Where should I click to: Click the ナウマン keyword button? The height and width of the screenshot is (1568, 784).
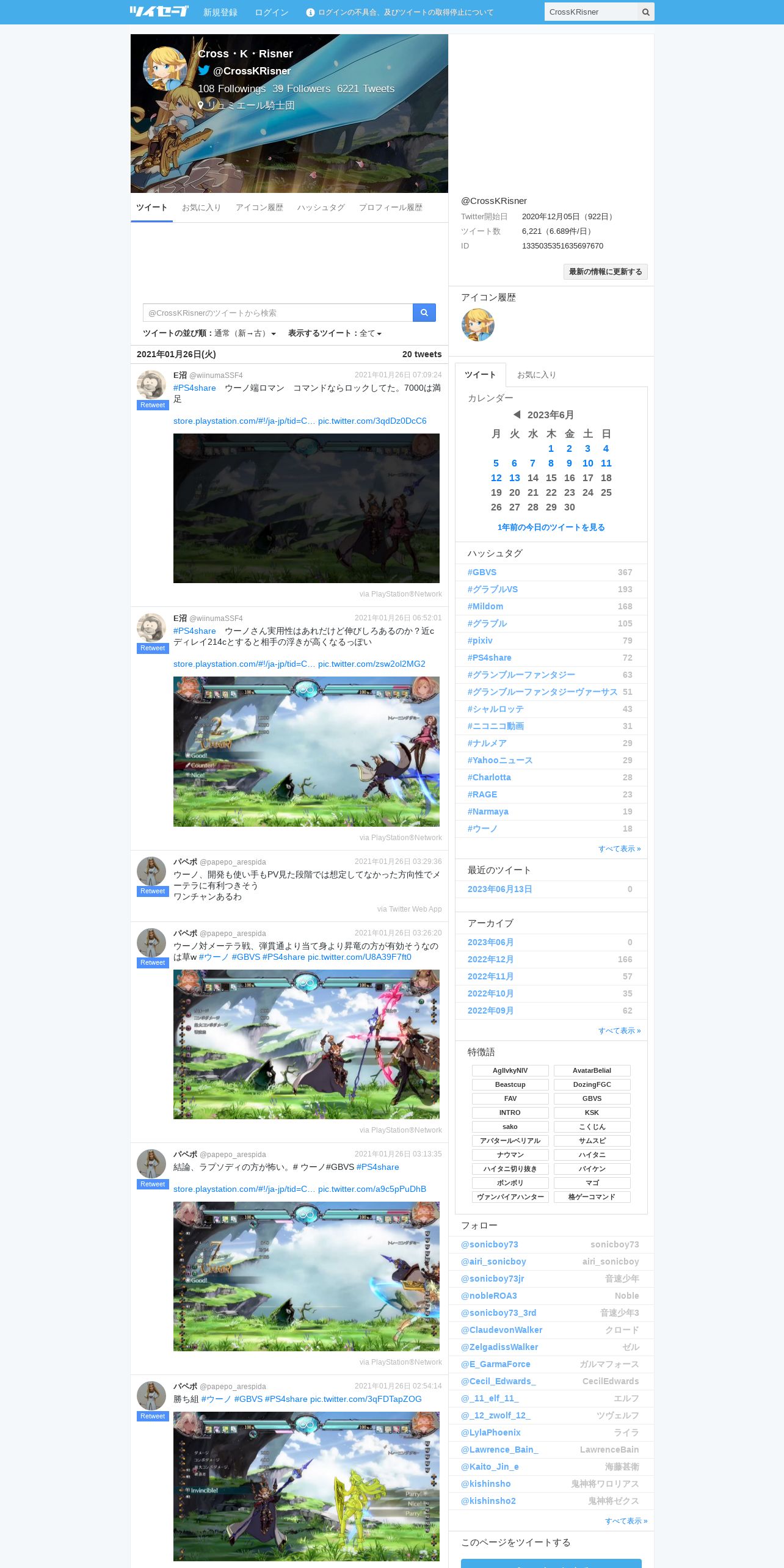click(x=510, y=1155)
